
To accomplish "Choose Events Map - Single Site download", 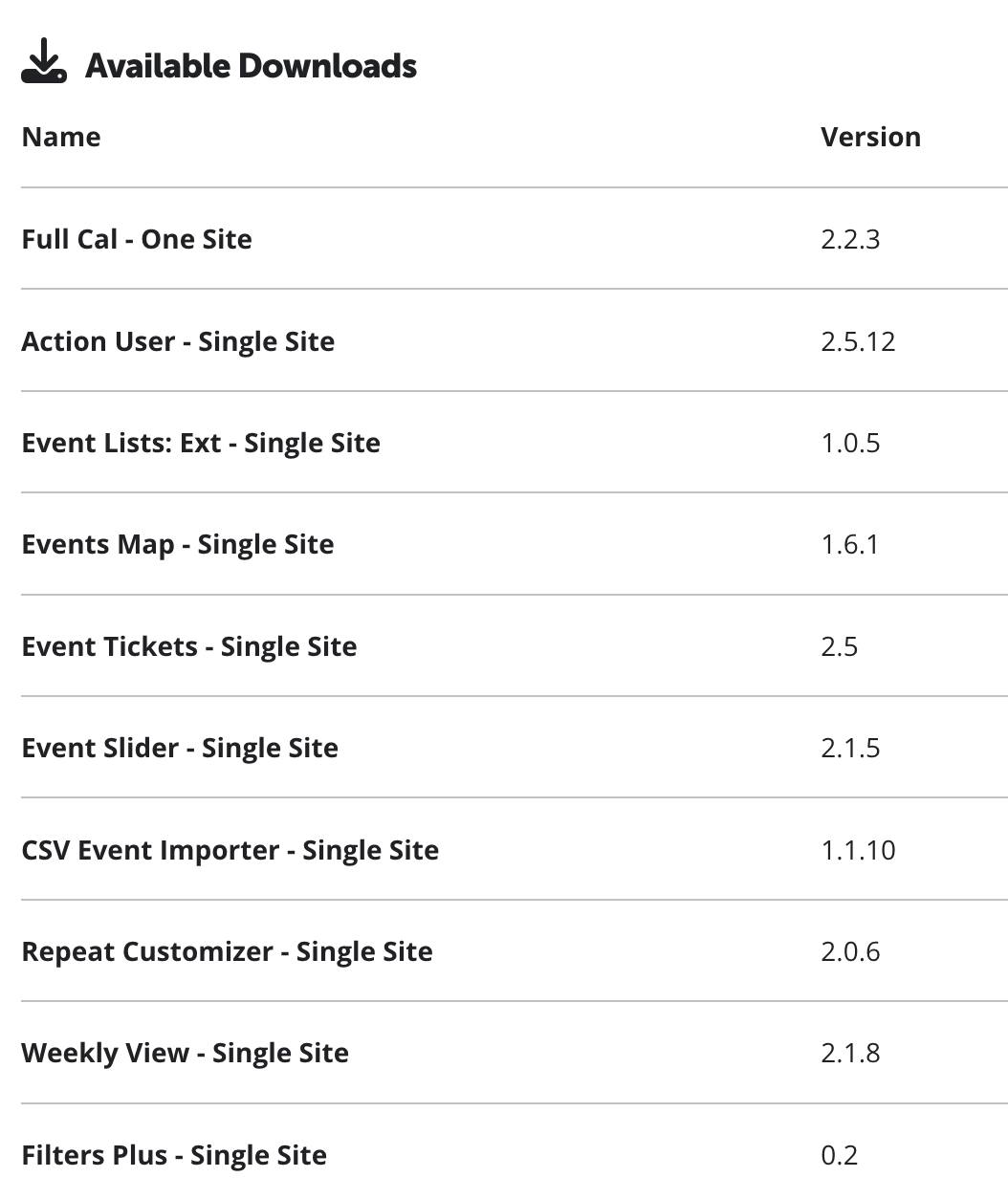I will click(x=178, y=544).
